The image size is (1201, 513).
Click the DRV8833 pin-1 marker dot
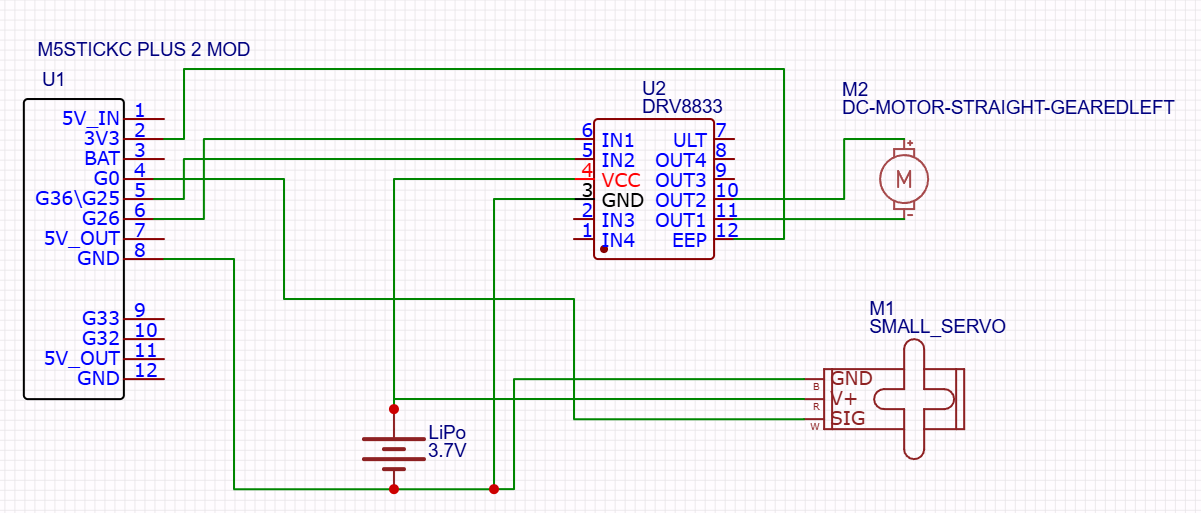tap(604, 248)
